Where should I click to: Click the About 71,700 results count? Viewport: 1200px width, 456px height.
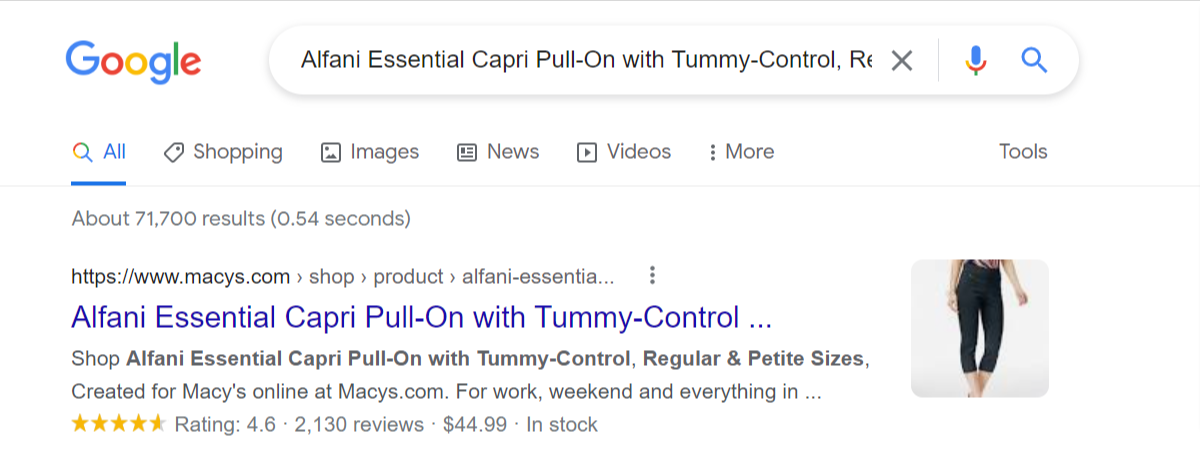point(241,218)
